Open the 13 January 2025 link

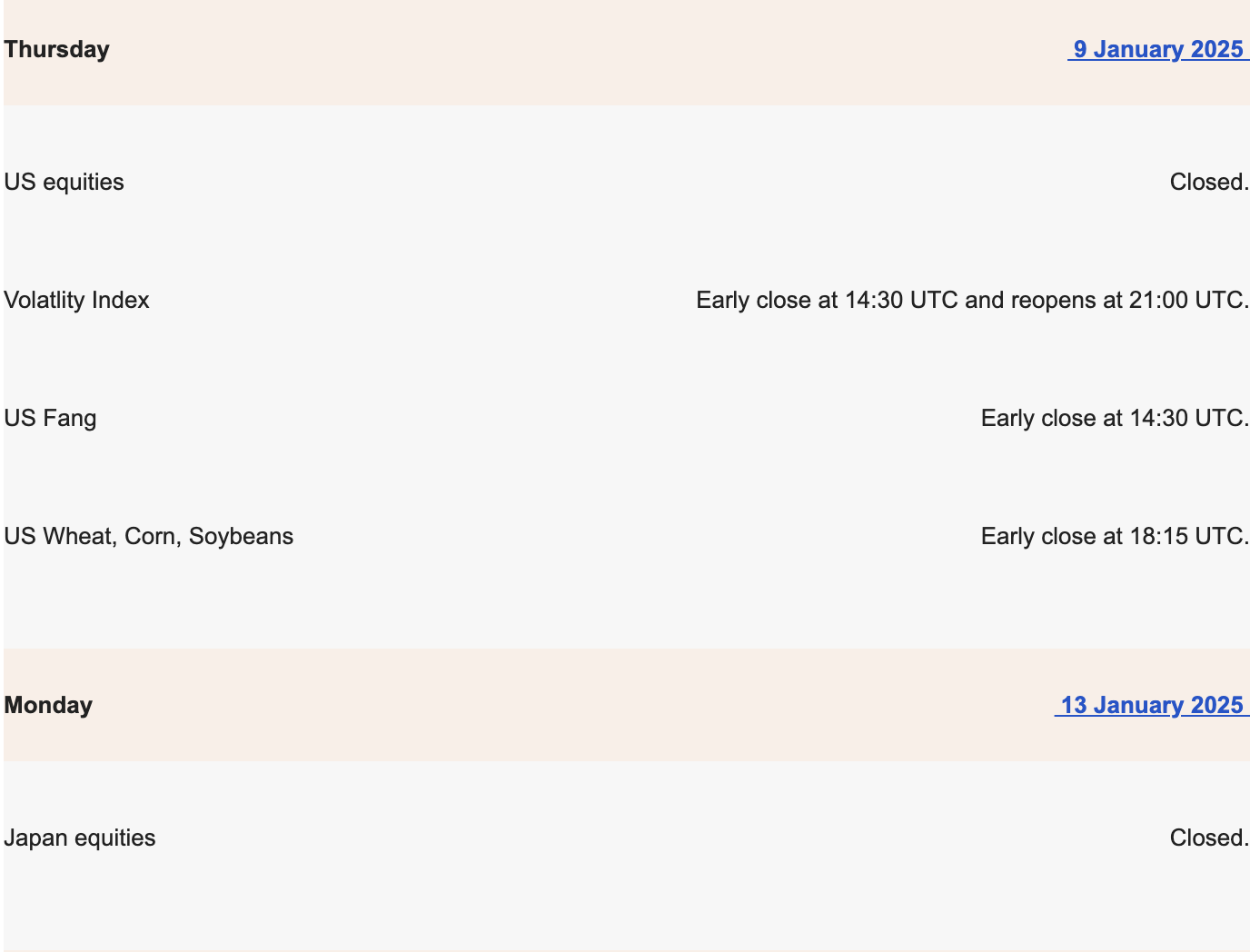point(1152,705)
